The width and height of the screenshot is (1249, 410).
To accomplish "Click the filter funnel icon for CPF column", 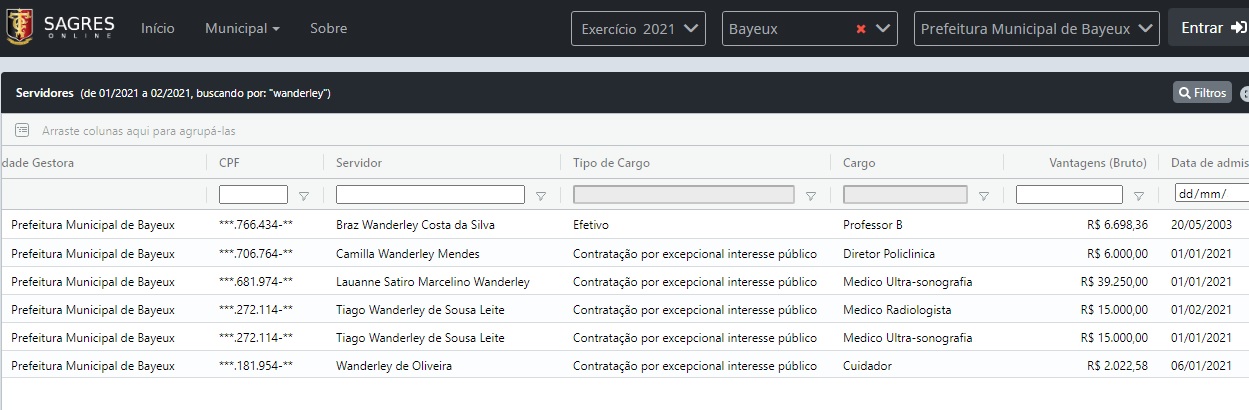I will 304,196.
